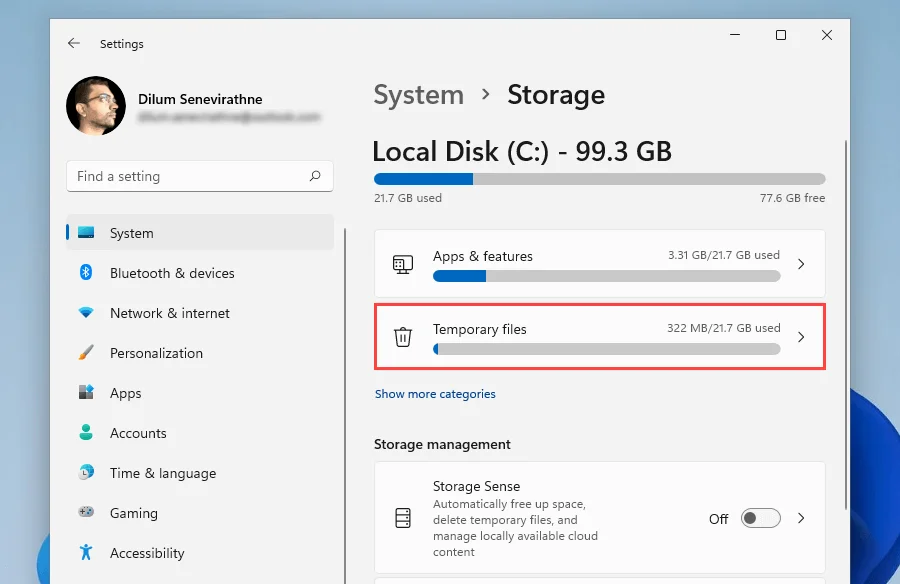This screenshot has width=900, height=584.
Task: Click the Apps & features usage bar
Action: point(607,276)
